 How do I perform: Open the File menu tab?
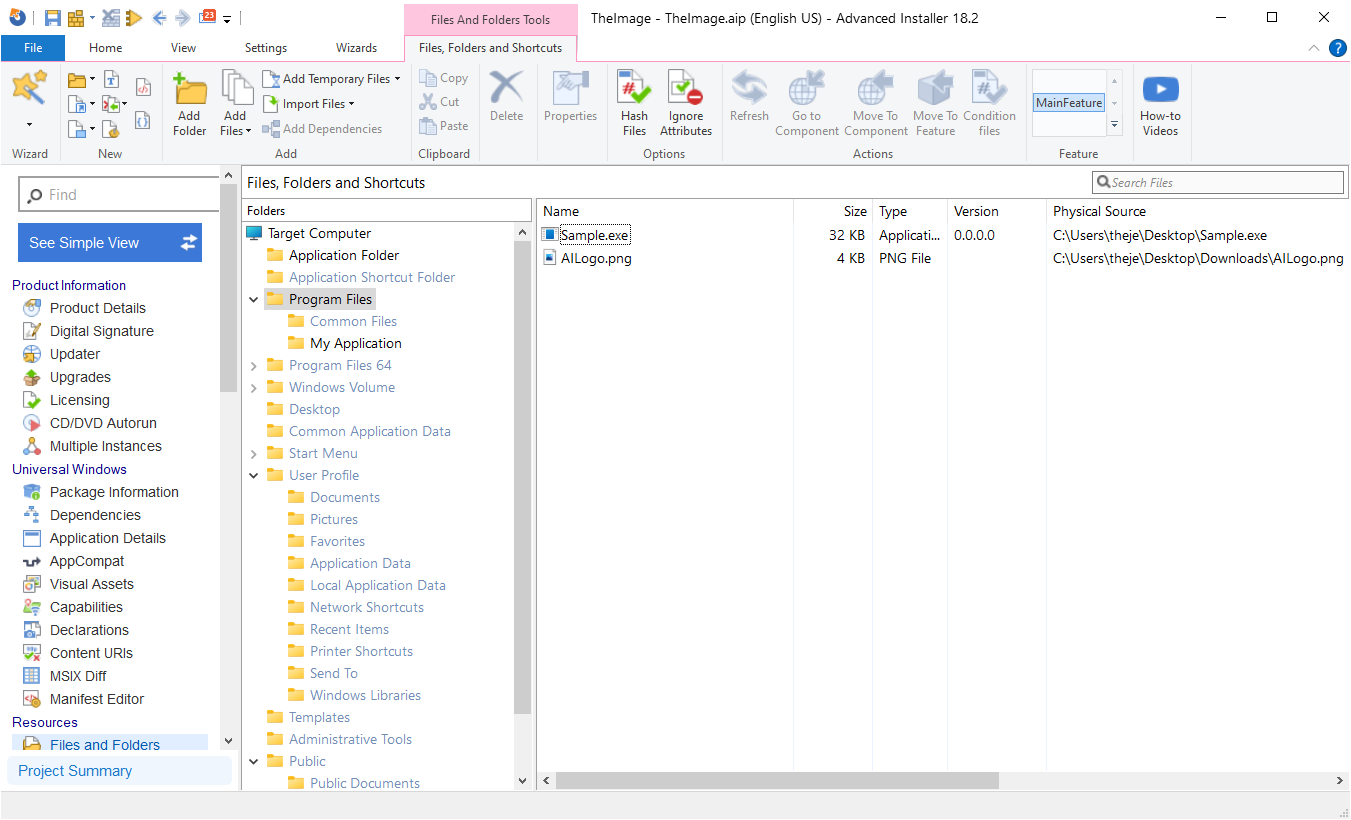tap(33, 48)
